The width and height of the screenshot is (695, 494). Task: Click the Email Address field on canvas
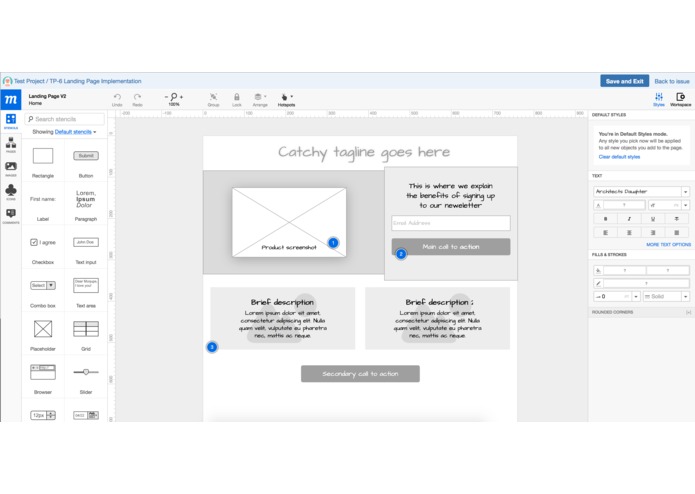point(451,223)
